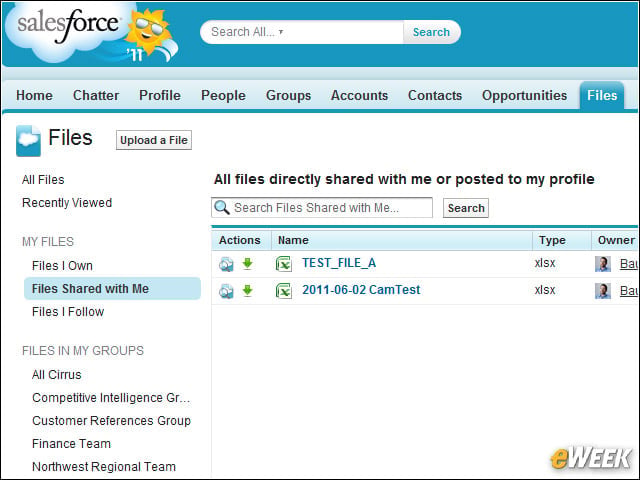The image size is (640, 480).
Task: Click Excel icon beside TEST_FILE_A
Action: 284,264
